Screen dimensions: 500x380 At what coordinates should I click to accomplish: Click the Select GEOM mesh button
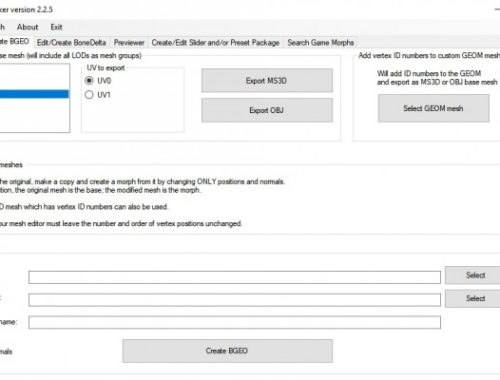(x=433, y=108)
